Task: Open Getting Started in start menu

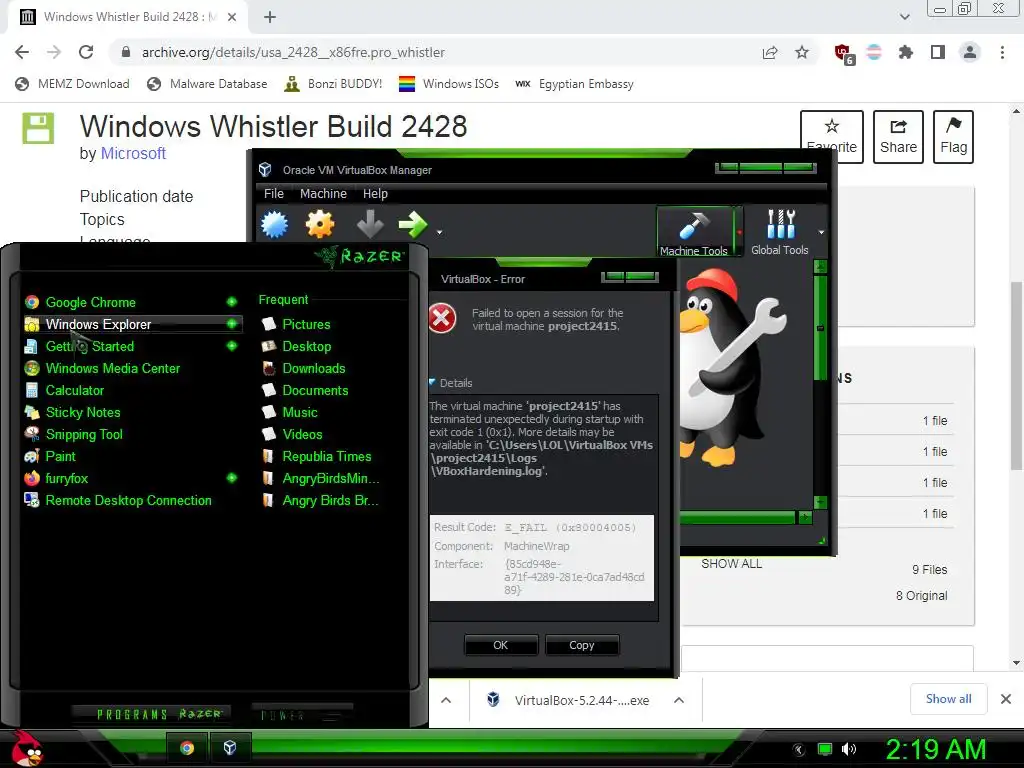Action: [89, 347]
